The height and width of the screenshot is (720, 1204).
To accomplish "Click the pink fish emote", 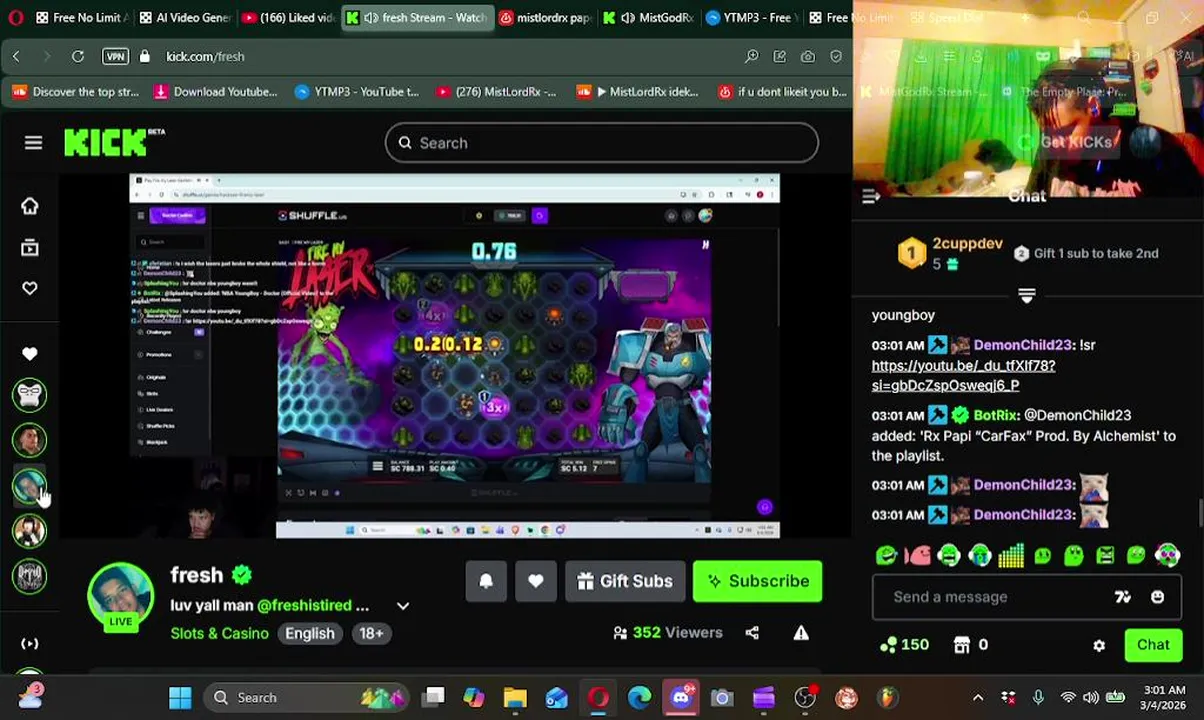I will point(917,555).
